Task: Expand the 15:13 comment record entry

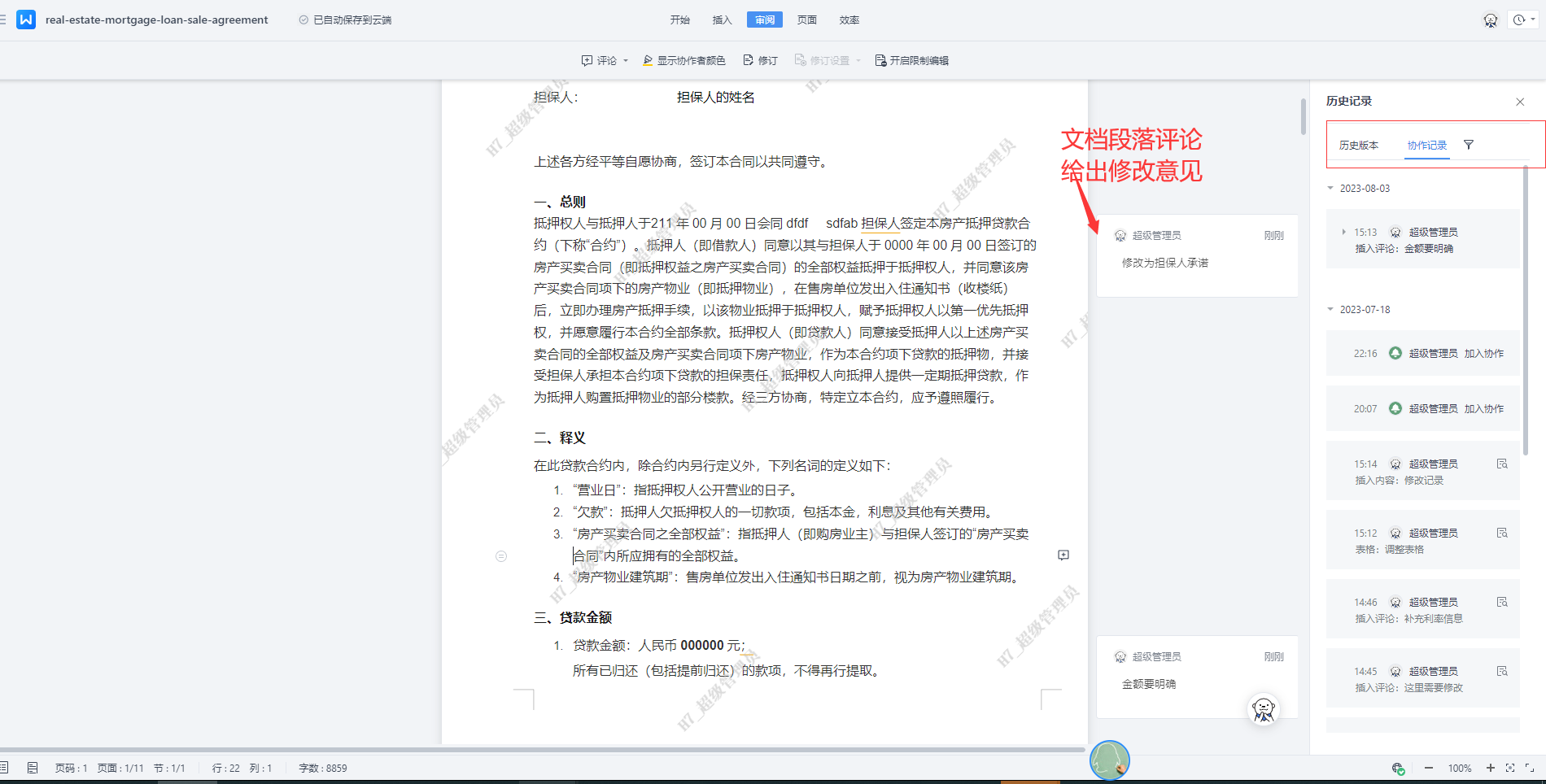Action: point(1343,232)
